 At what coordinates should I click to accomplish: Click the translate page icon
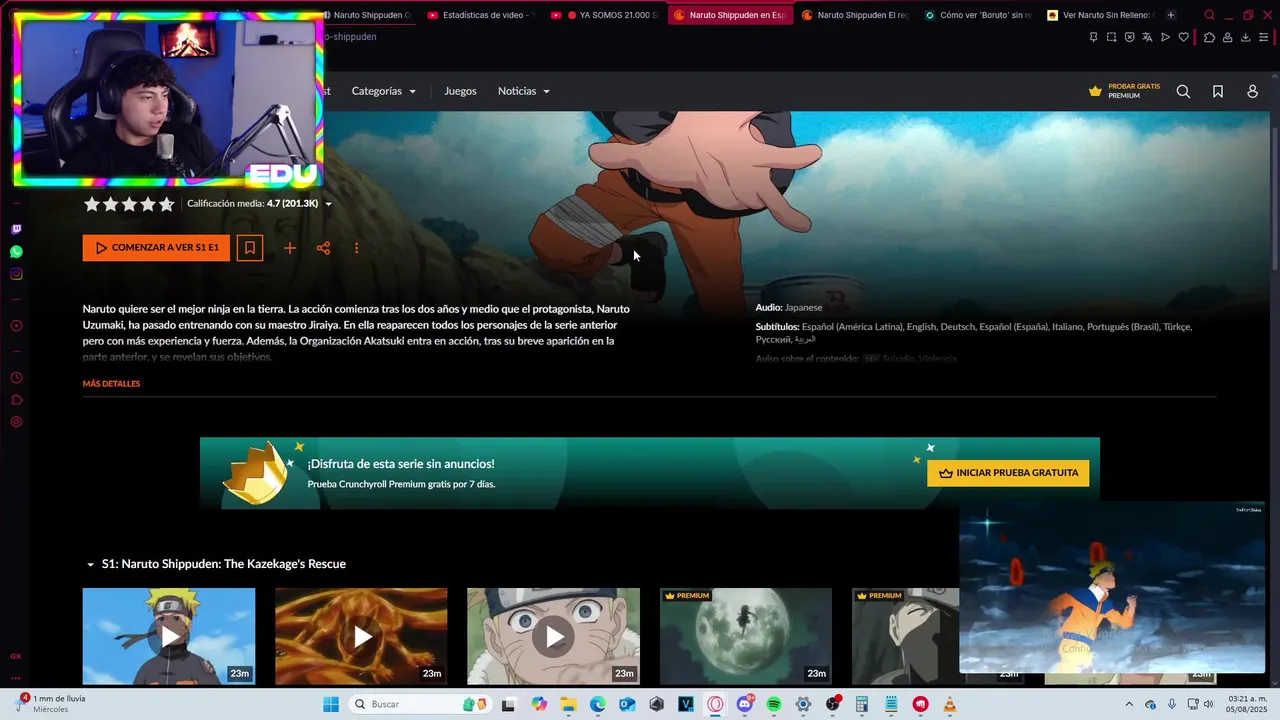coord(1147,37)
